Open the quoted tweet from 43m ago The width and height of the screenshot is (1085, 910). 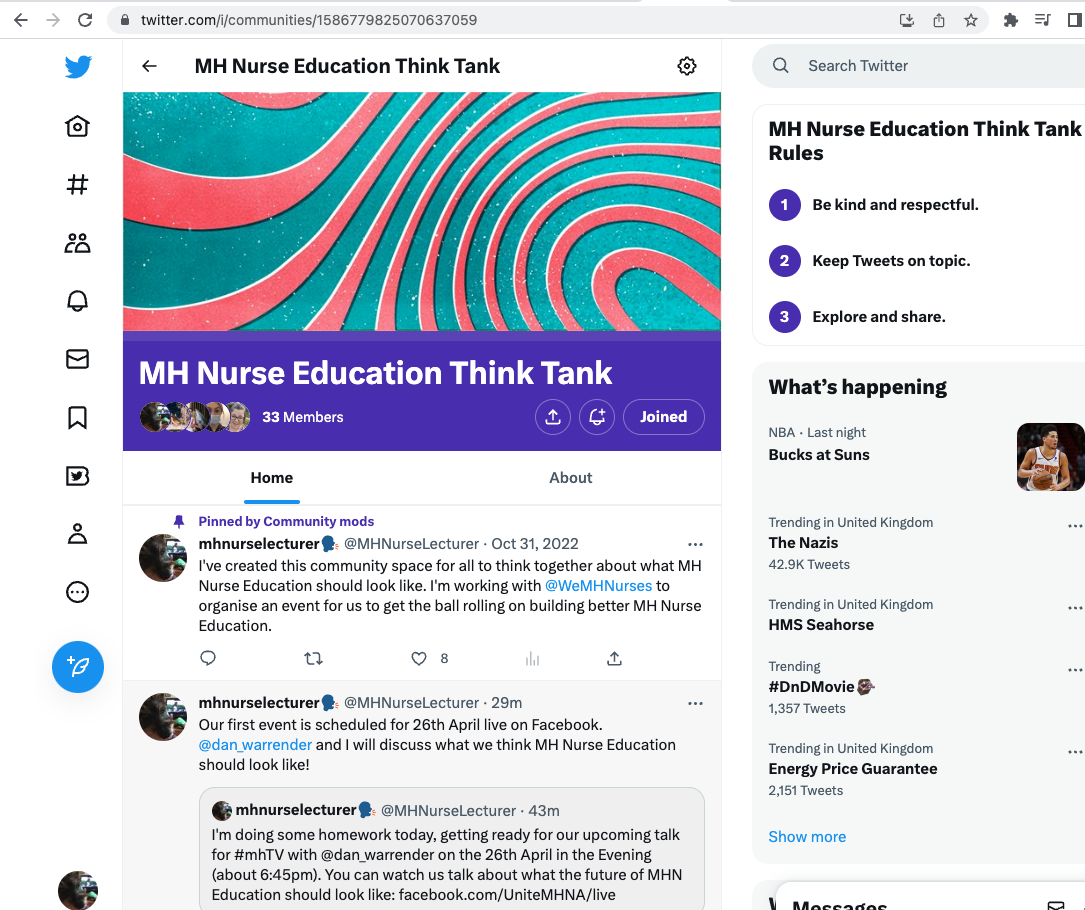pos(452,848)
